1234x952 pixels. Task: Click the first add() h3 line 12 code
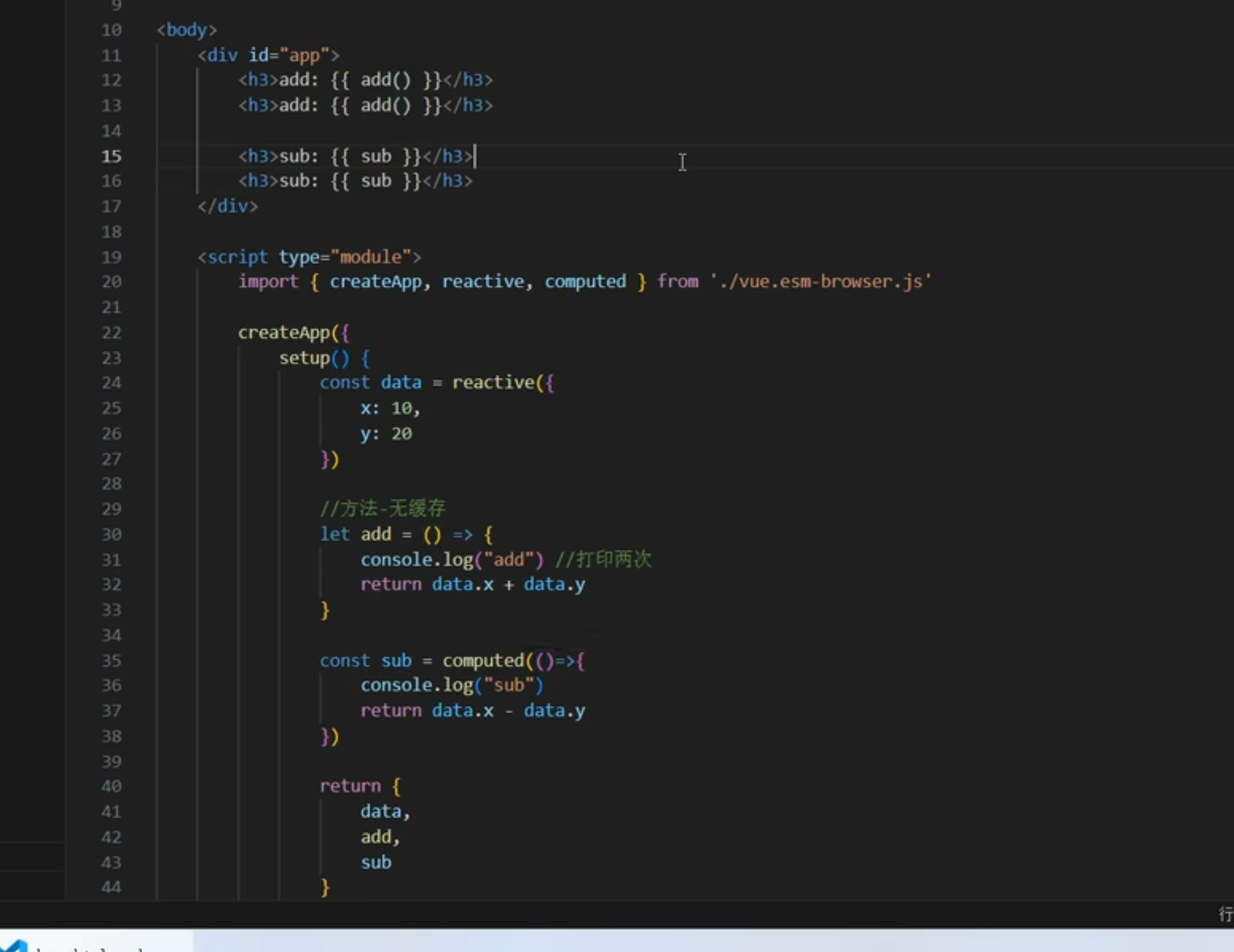[365, 80]
